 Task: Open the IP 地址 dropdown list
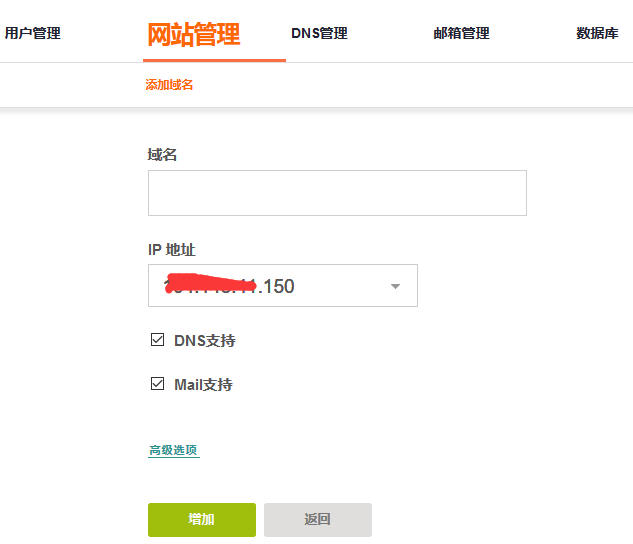[x=283, y=286]
